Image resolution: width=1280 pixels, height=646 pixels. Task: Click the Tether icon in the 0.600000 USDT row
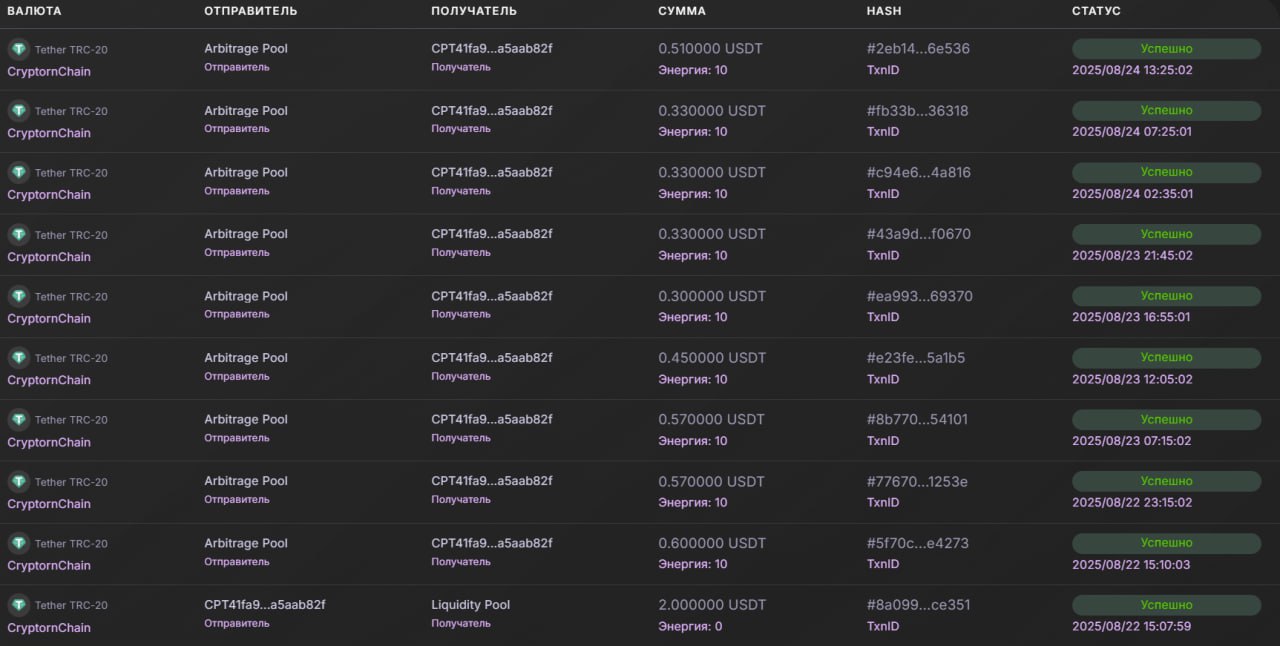19,543
